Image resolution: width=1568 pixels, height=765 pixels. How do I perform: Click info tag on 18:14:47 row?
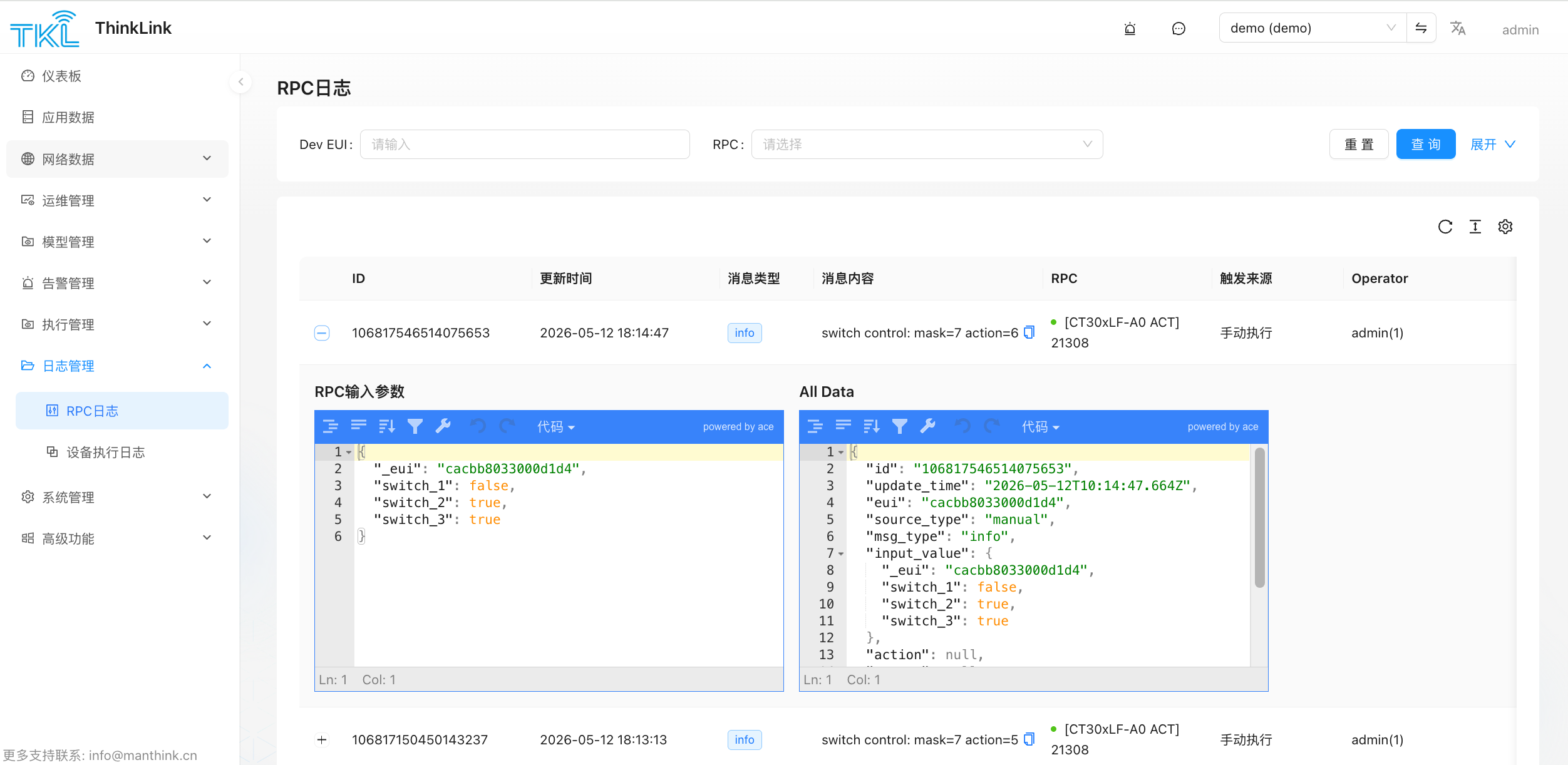tap(745, 333)
